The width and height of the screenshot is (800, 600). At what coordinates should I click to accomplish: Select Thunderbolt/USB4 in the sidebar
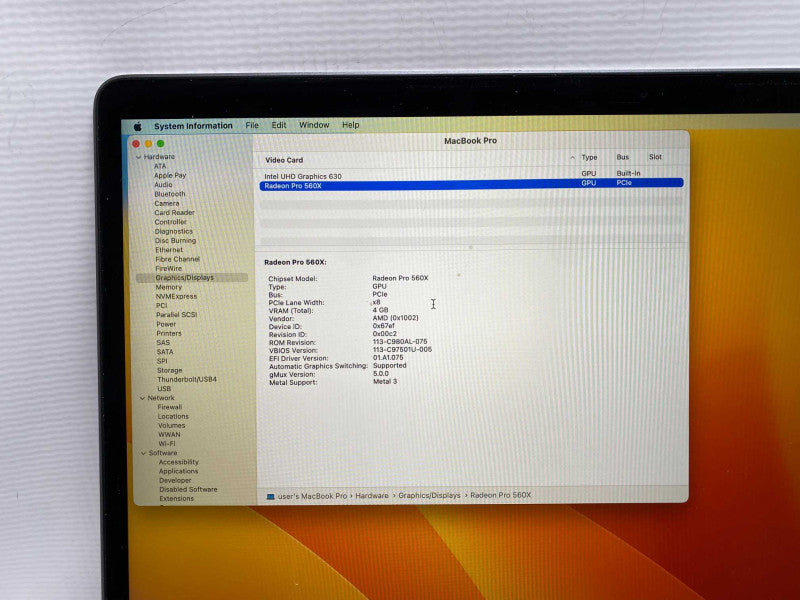(187, 380)
